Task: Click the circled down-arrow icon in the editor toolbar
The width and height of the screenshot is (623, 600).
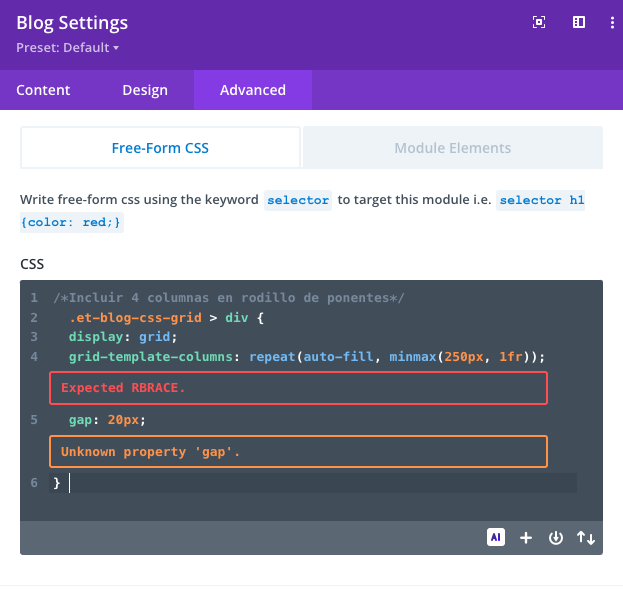Action: [556, 538]
